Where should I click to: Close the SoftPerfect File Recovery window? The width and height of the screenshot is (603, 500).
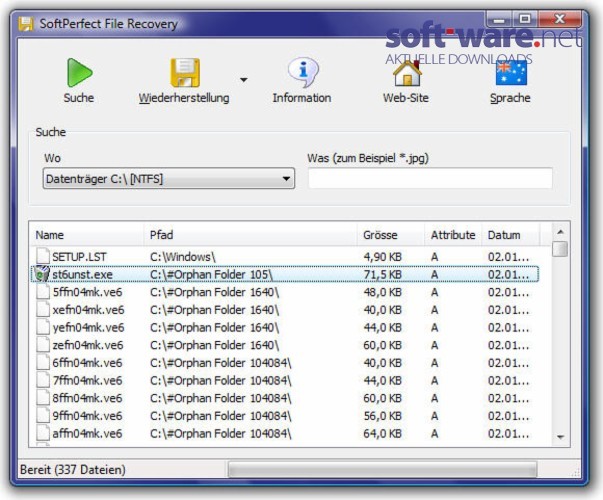click(560, 19)
